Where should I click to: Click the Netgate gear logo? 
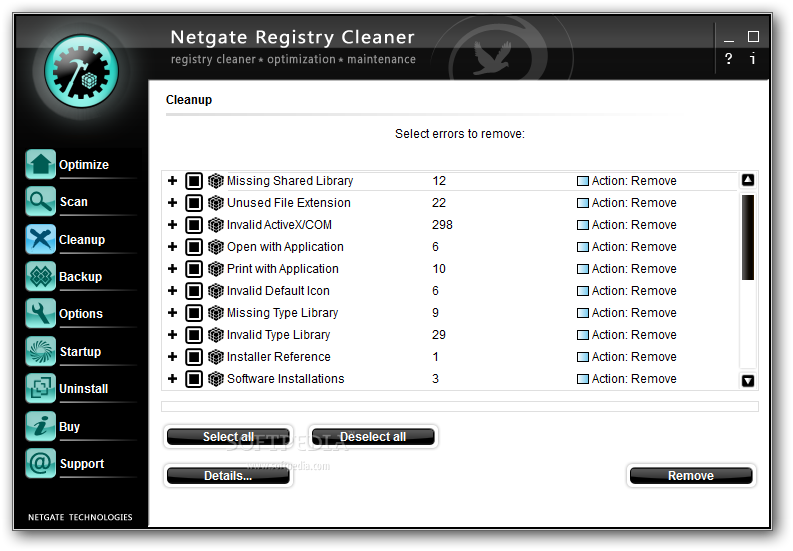81,71
